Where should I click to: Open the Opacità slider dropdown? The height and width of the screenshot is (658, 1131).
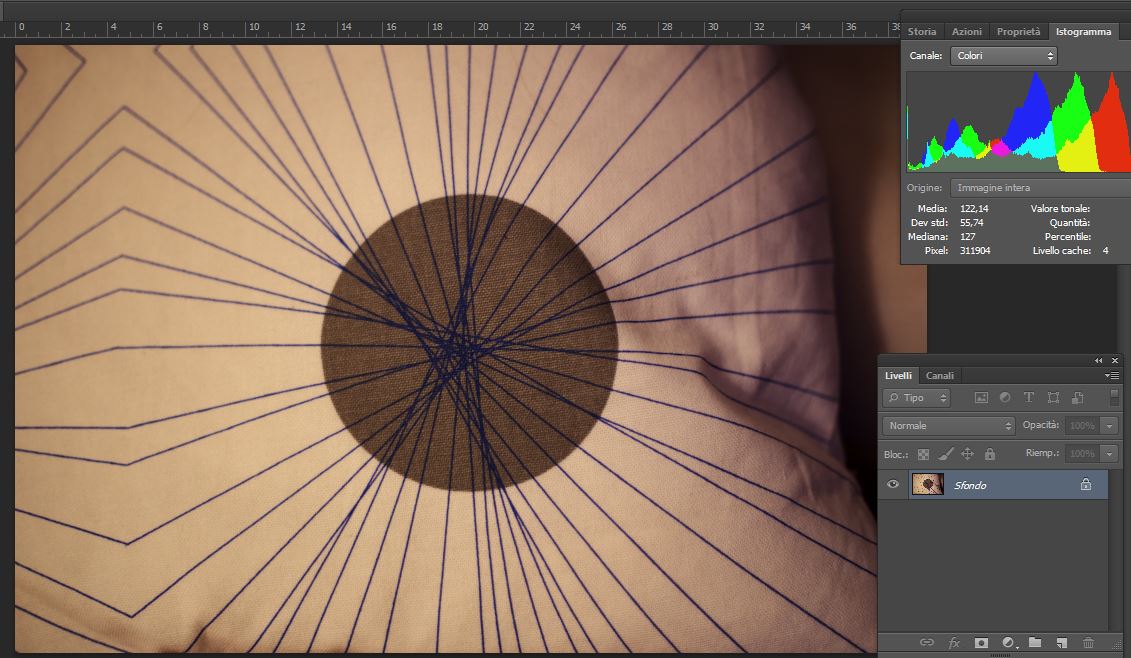click(1108, 426)
